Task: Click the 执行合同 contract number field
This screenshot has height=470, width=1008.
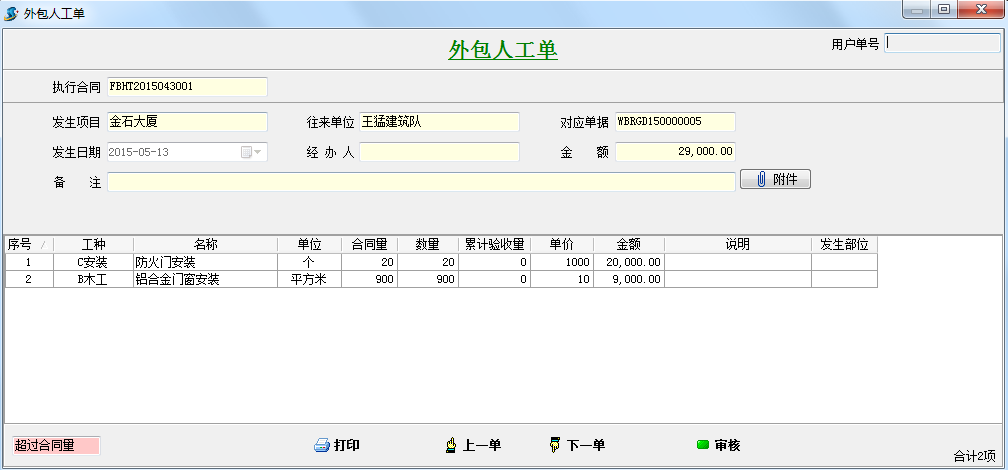Action: tap(187, 87)
